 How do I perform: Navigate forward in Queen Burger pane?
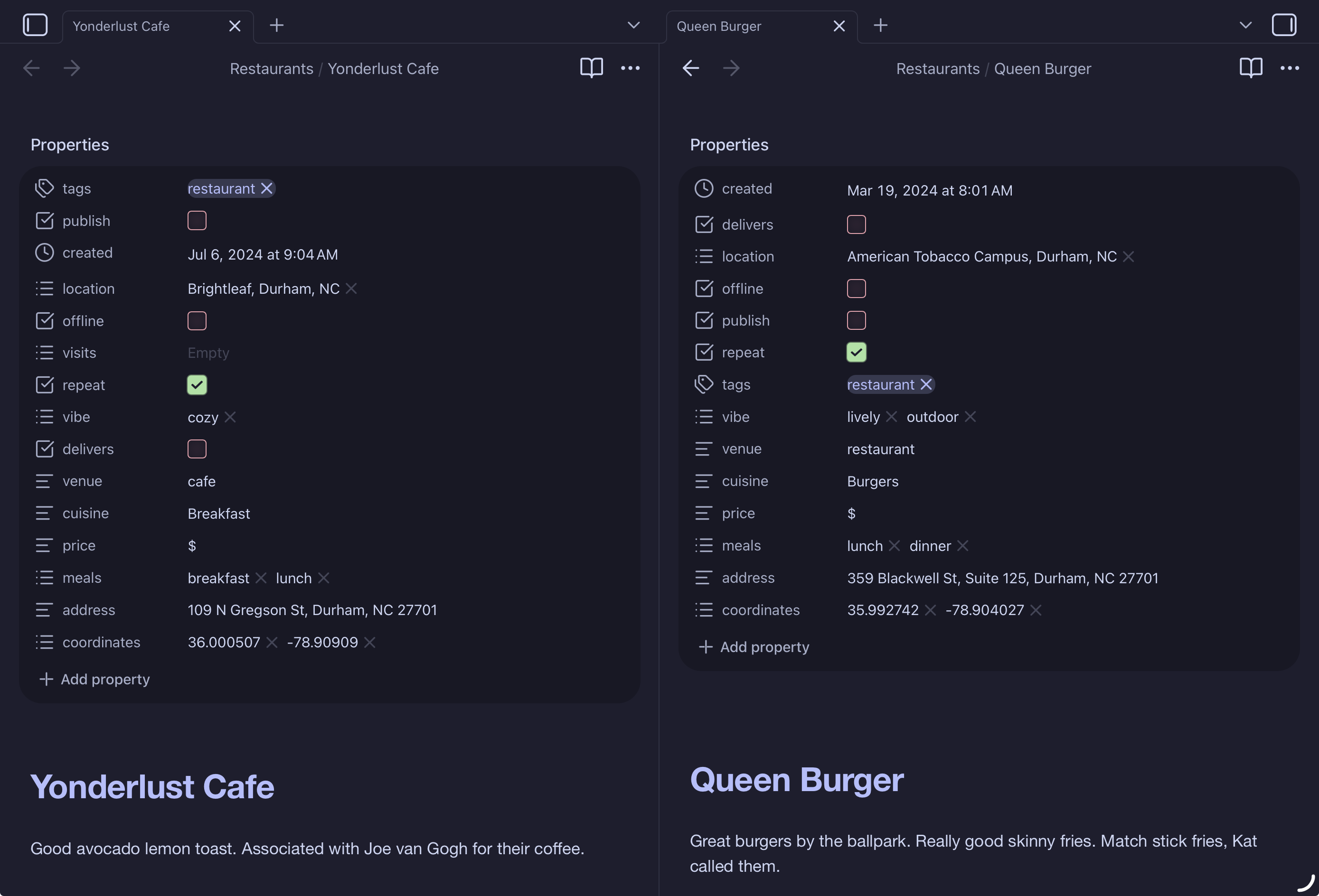tap(732, 68)
